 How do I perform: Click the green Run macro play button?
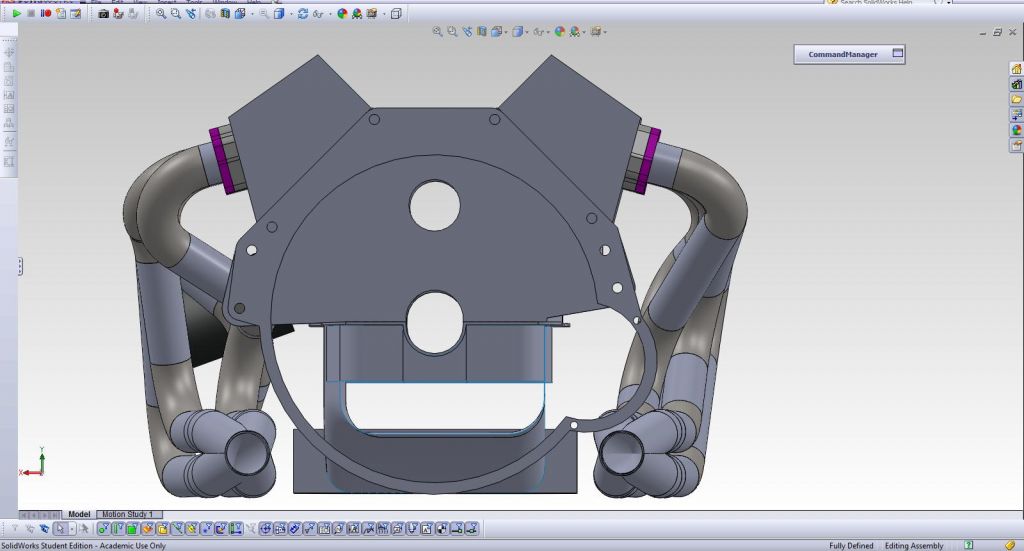(17, 14)
